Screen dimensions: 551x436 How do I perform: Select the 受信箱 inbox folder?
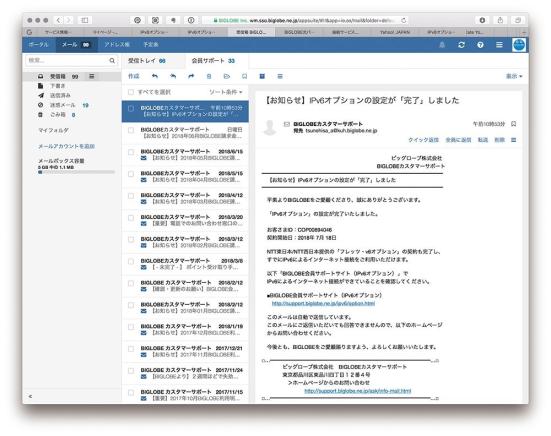(x=58, y=76)
